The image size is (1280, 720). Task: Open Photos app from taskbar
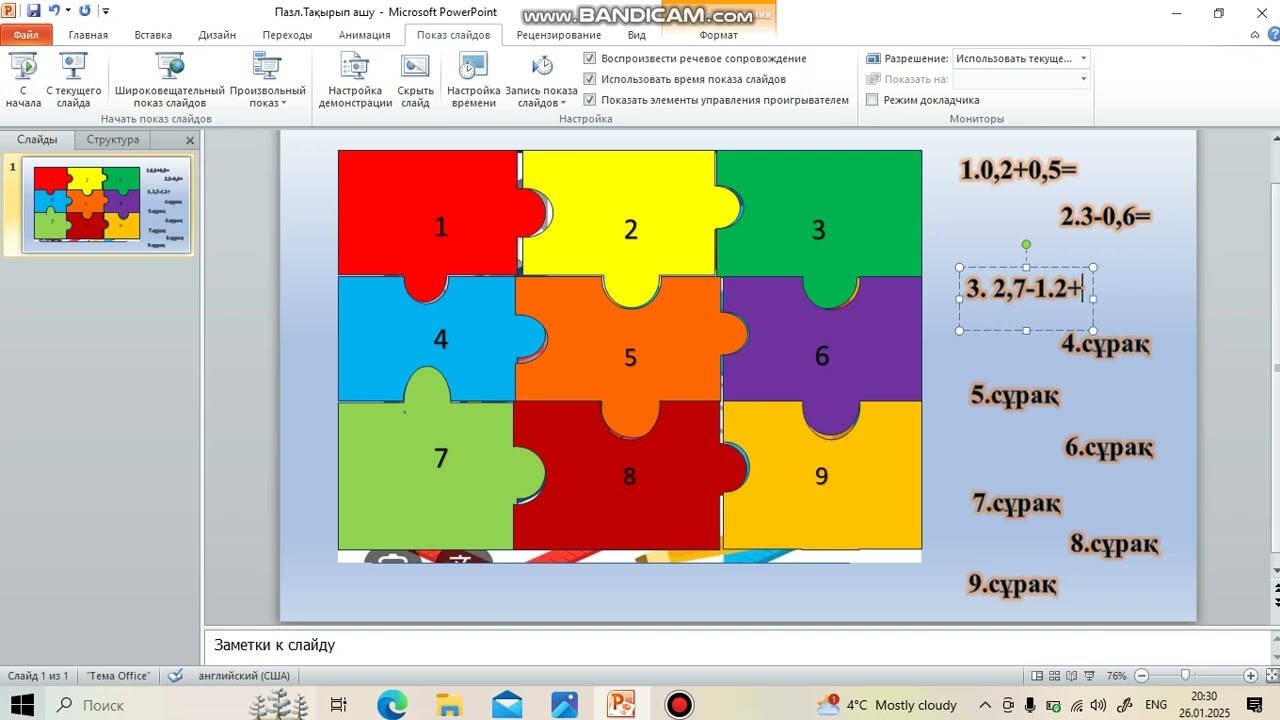pos(564,705)
